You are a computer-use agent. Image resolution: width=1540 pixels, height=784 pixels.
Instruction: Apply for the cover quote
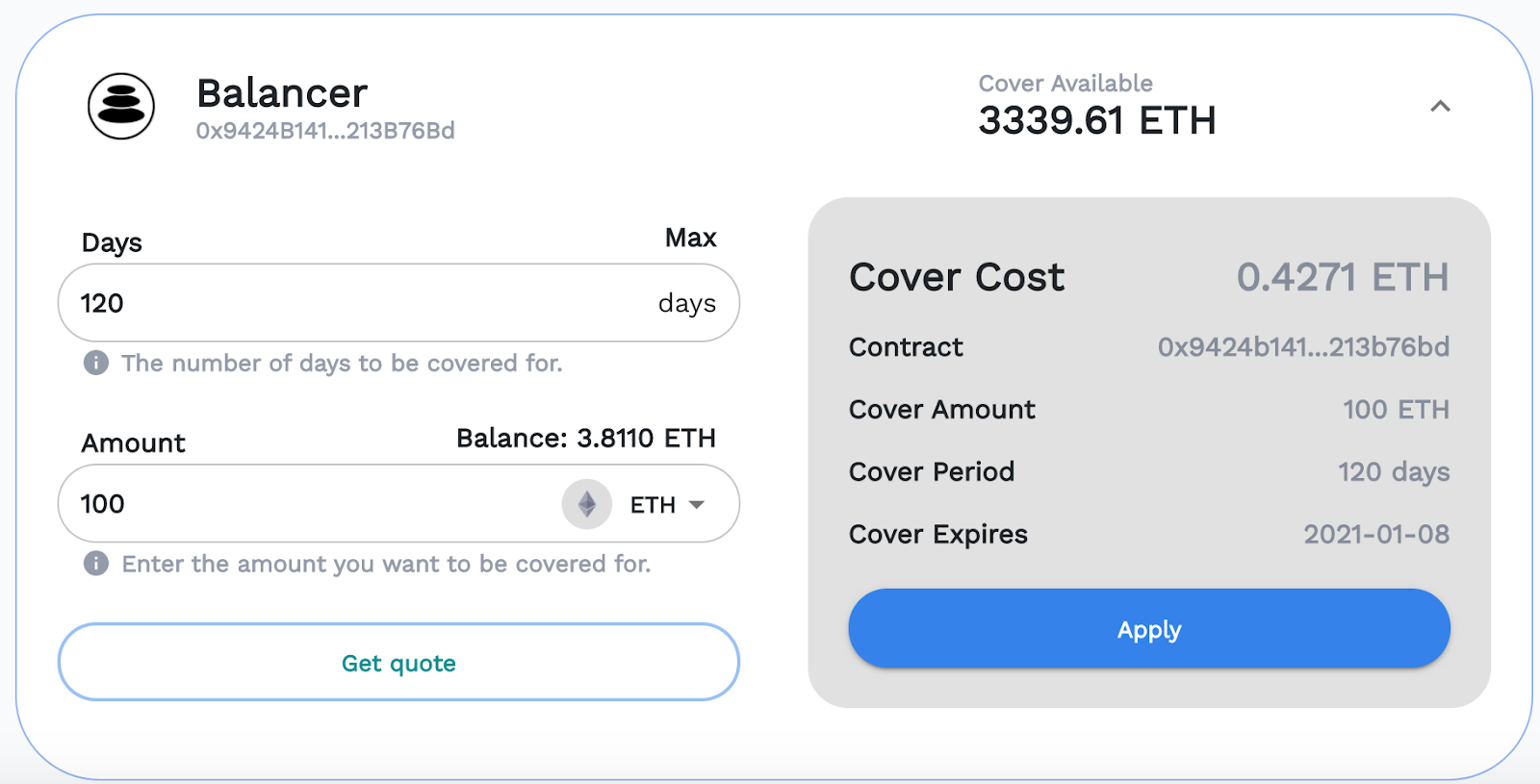(x=1149, y=628)
